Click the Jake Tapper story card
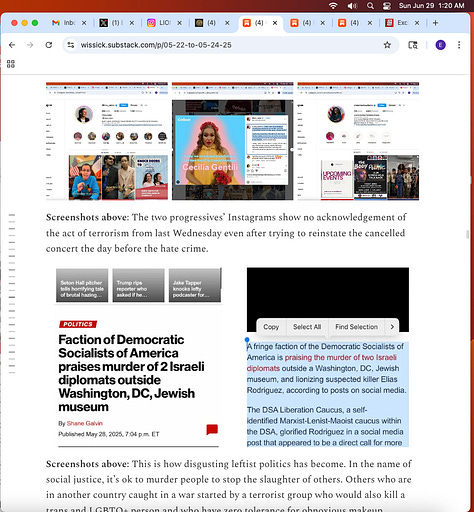474x512 pixels. [195, 285]
